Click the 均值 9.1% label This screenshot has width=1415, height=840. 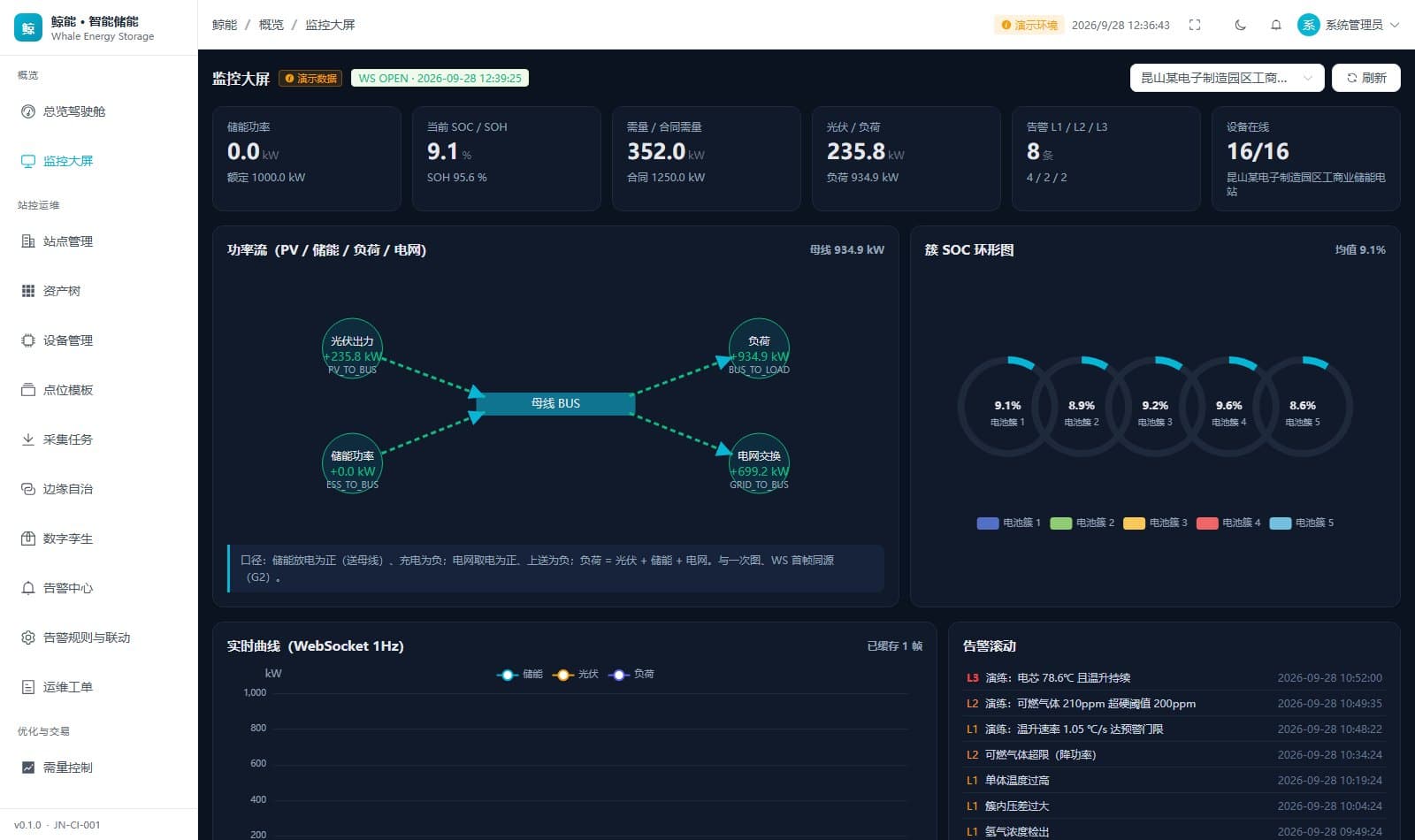click(1360, 250)
